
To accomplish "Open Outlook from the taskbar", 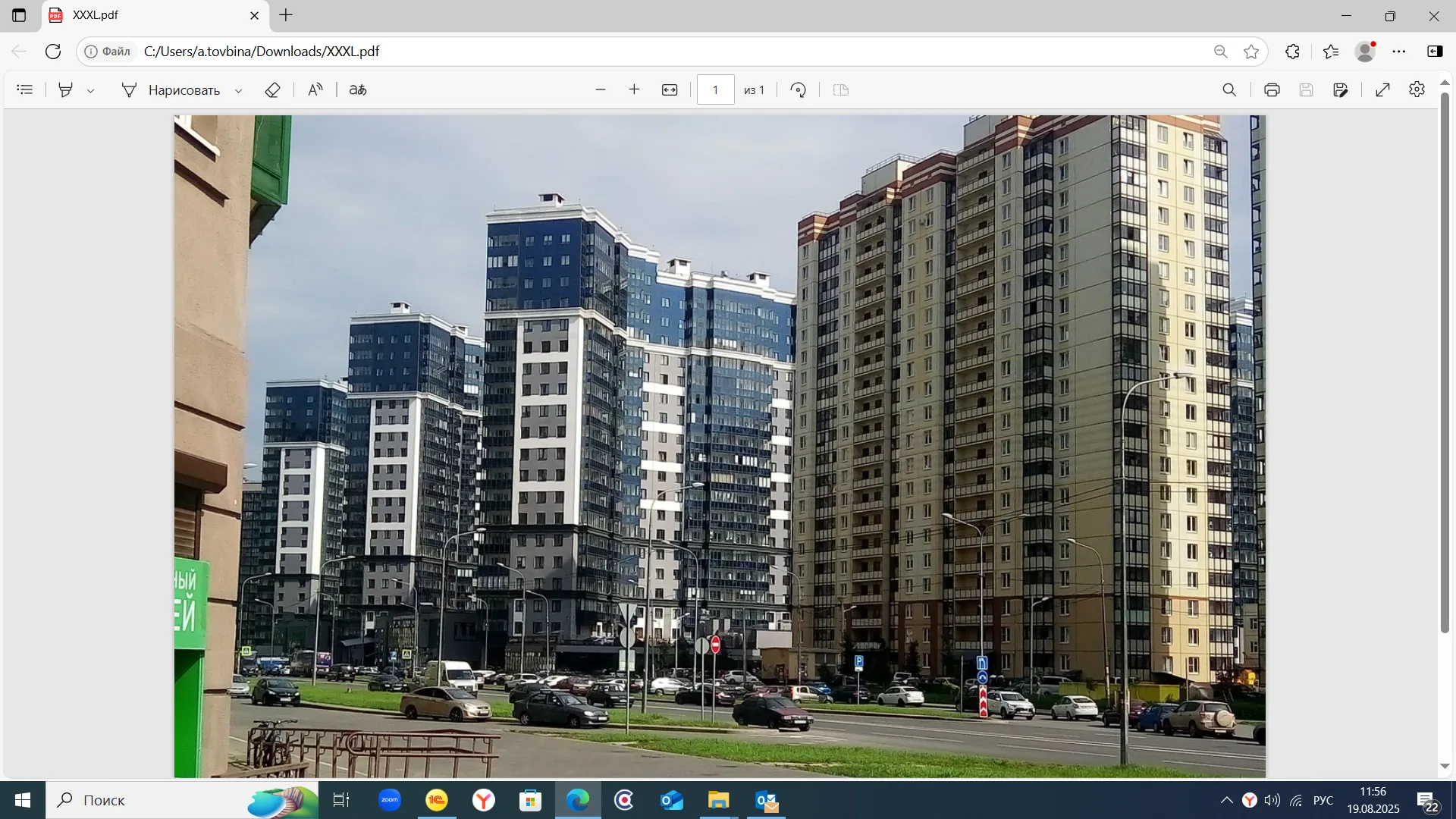I will pyautogui.click(x=767, y=799).
